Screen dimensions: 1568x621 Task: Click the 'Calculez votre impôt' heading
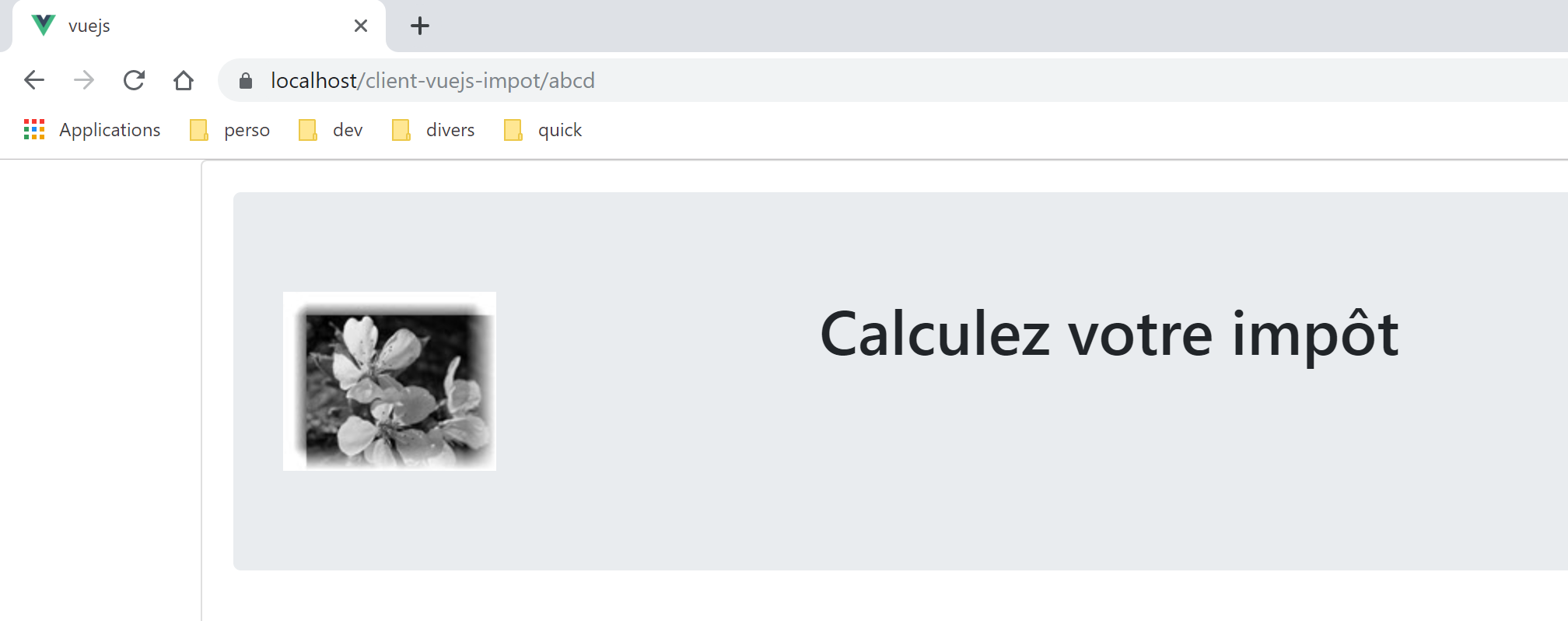(x=1109, y=335)
